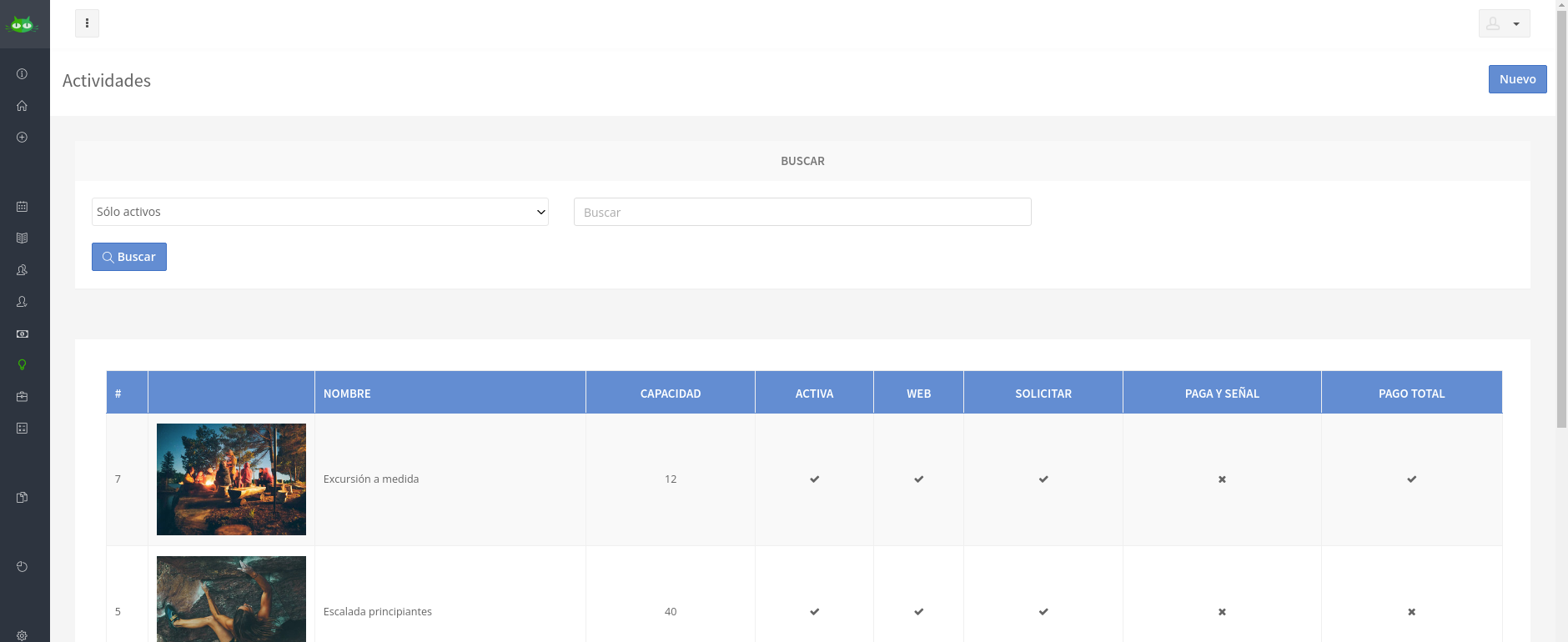Click the vertical three-dots menu toggle
Viewport: 1568px width, 642px height.
click(x=87, y=23)
